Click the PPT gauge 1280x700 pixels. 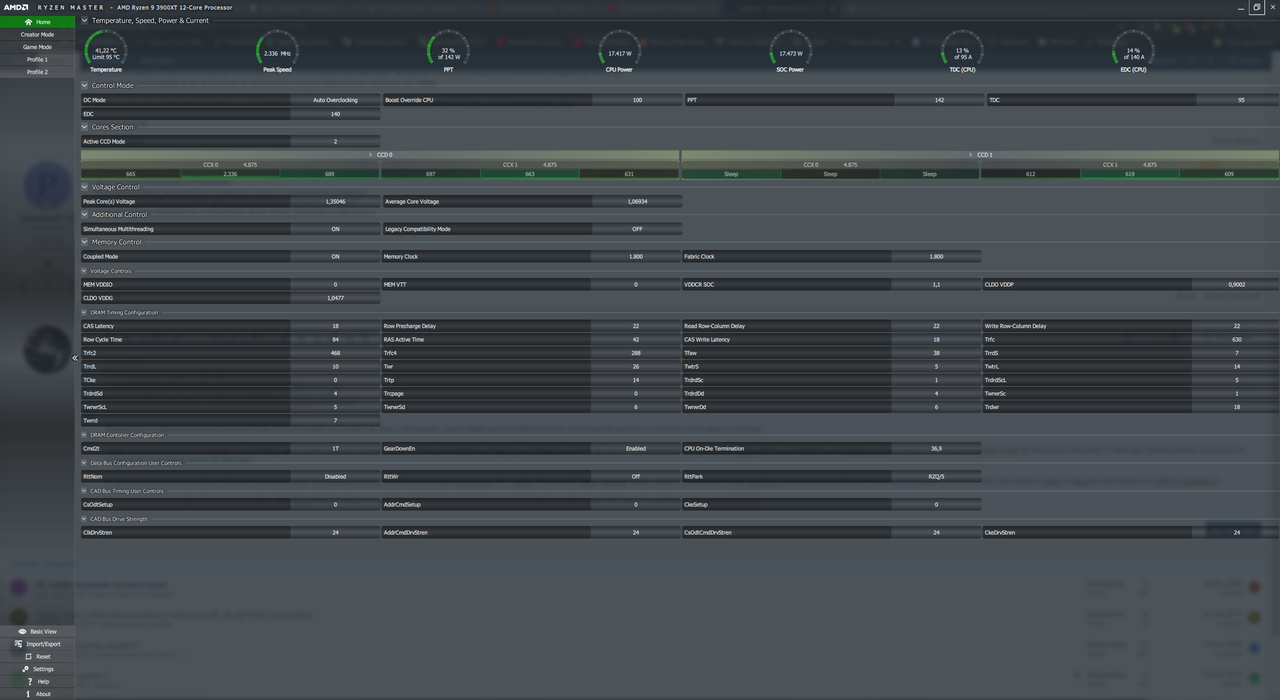pos(448,51)
